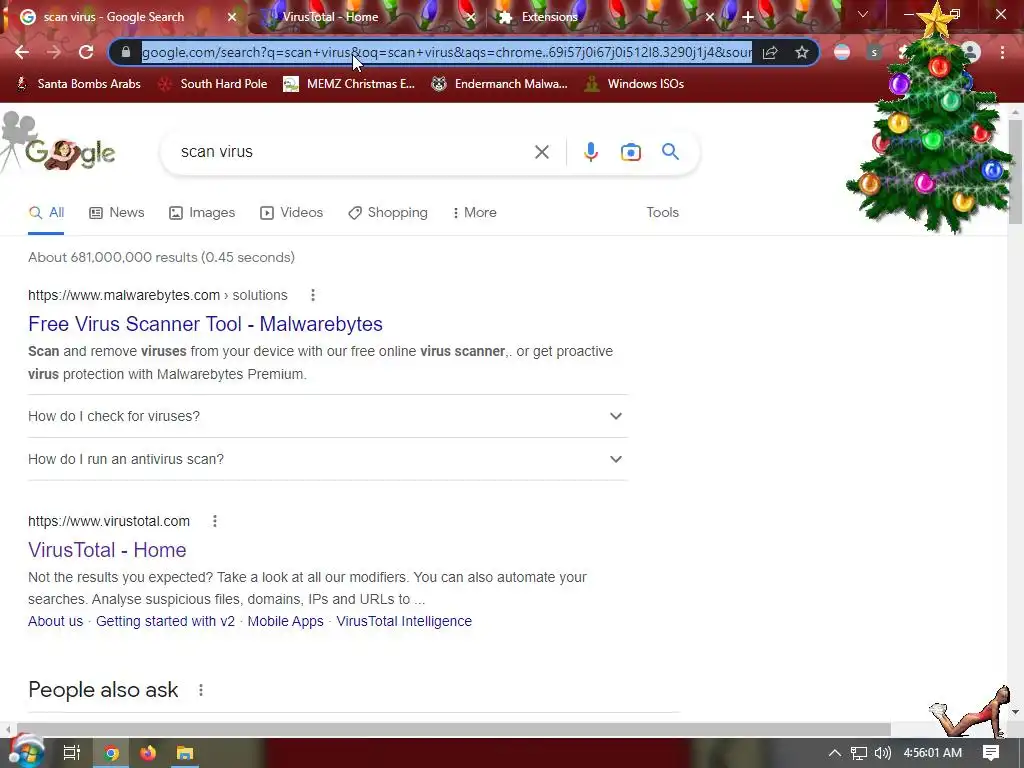Expand 'How do I check for viruses?'
This screenshot has height=768, width=1024.
pos(328,416)
